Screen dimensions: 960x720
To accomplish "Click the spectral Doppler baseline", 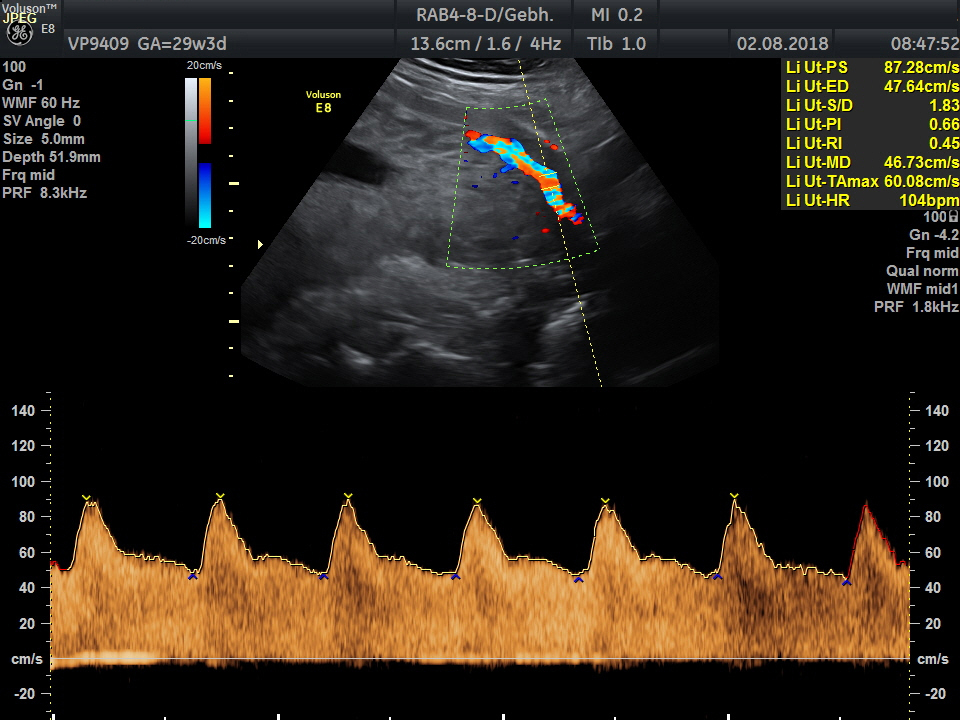I will coord(480,659).
